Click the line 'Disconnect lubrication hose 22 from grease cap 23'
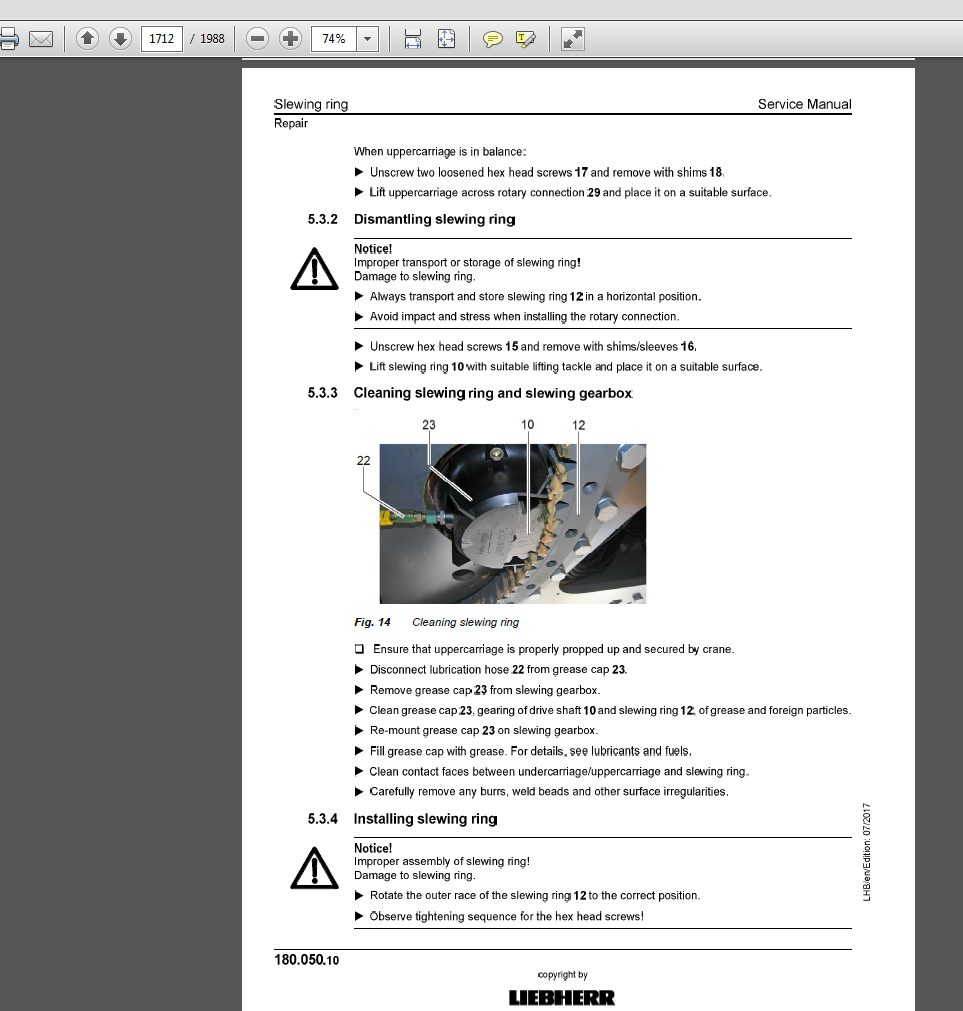The width and height of the screenshot is (963, 1011). coord(498,669)
